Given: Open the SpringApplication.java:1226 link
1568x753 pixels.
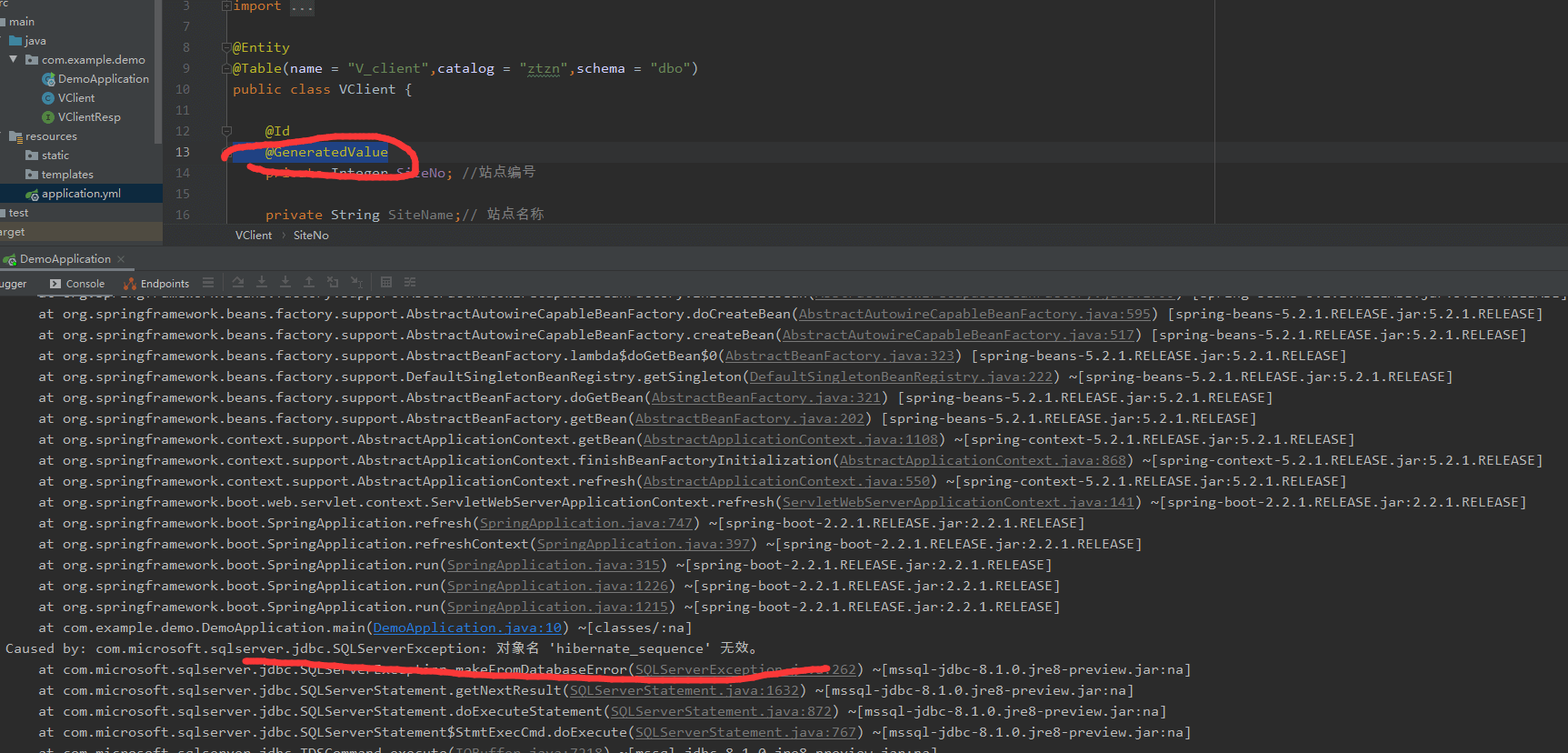Looking at the screenshot, I should (557, 586).
